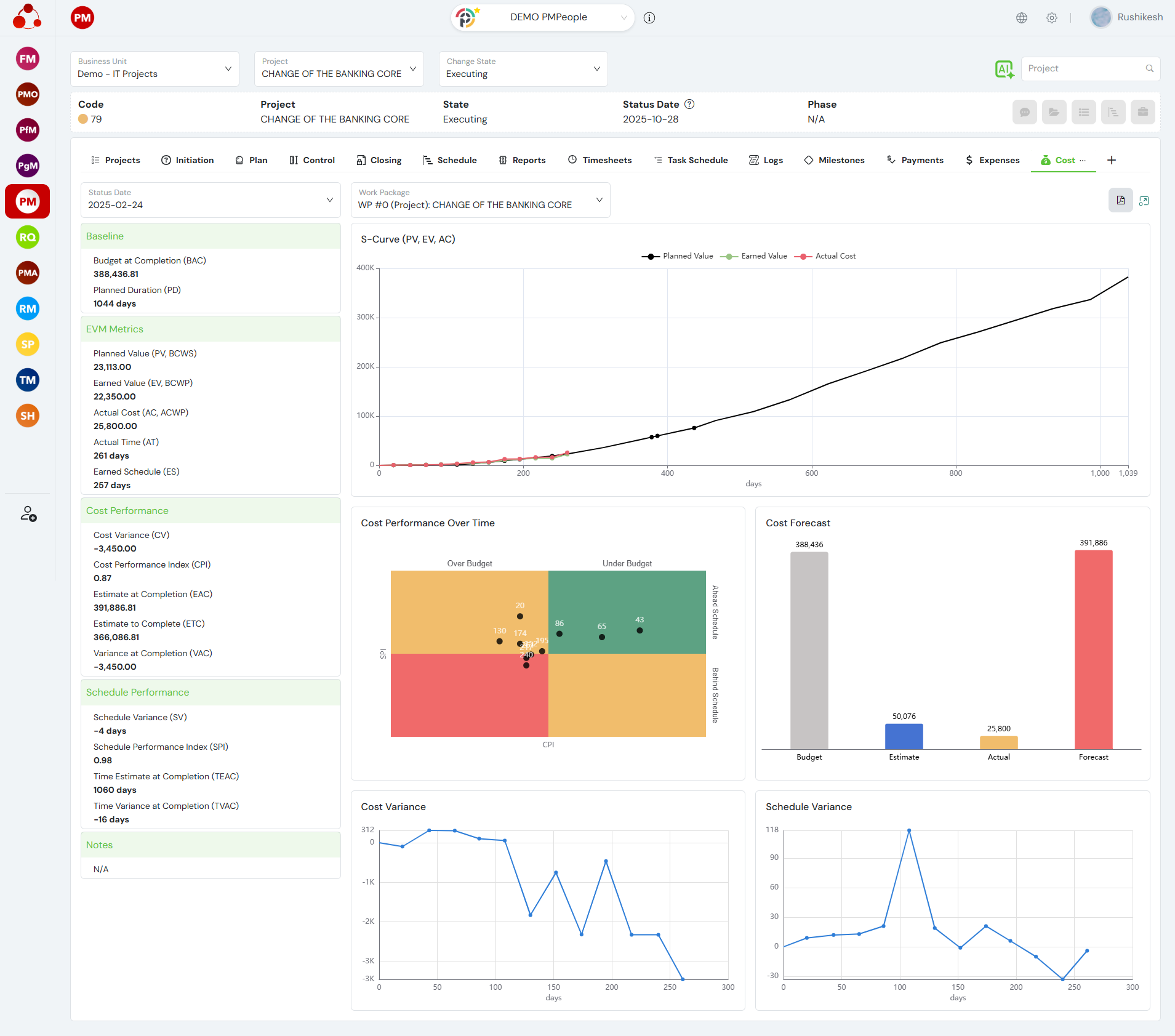
Task: Add a new tab with plus button
Action: (x=1111, y=160)
